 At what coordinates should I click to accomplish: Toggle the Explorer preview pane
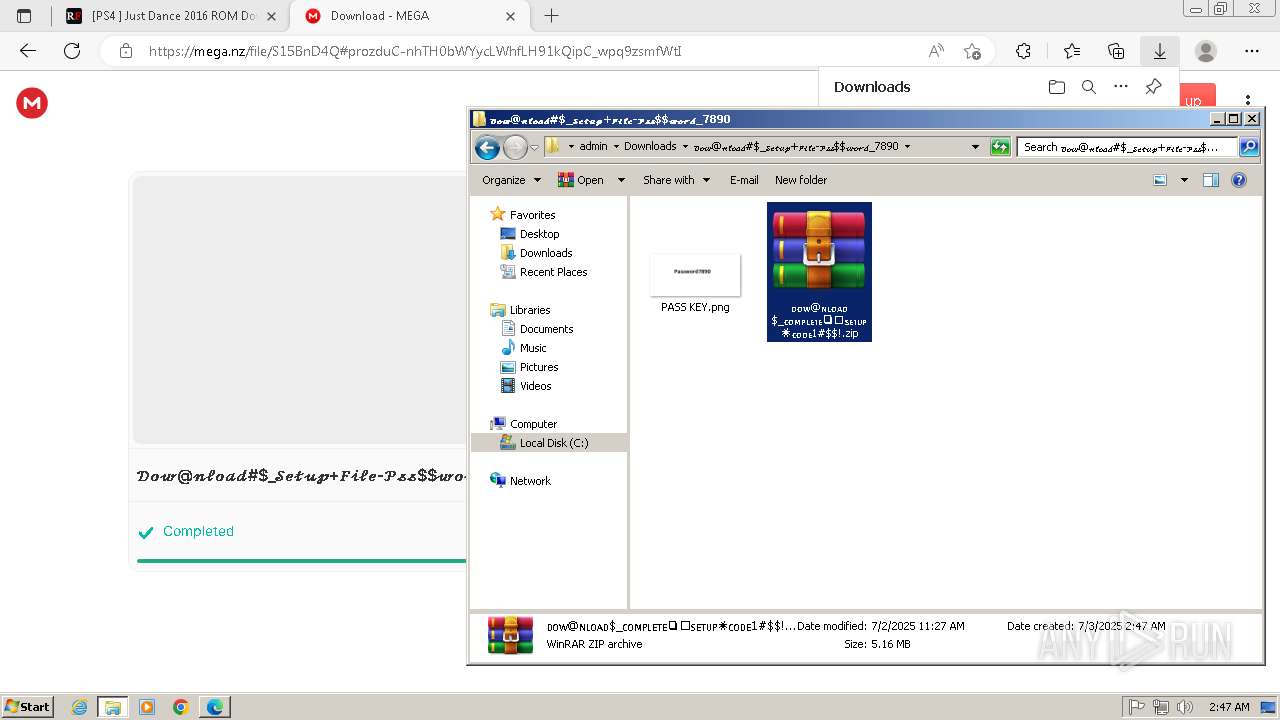pos(1211,180)
